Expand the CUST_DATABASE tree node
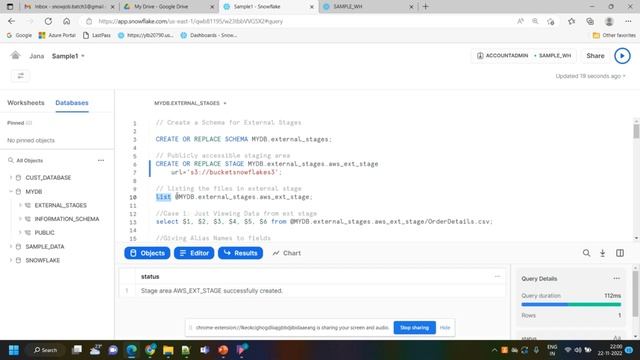Viewport: 640px width, 360px height. 11,178
